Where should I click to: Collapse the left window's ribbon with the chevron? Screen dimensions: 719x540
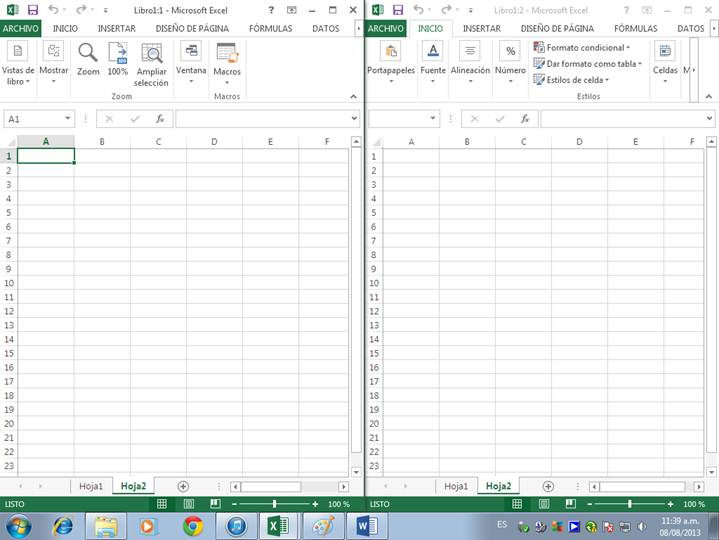point(353,97)
